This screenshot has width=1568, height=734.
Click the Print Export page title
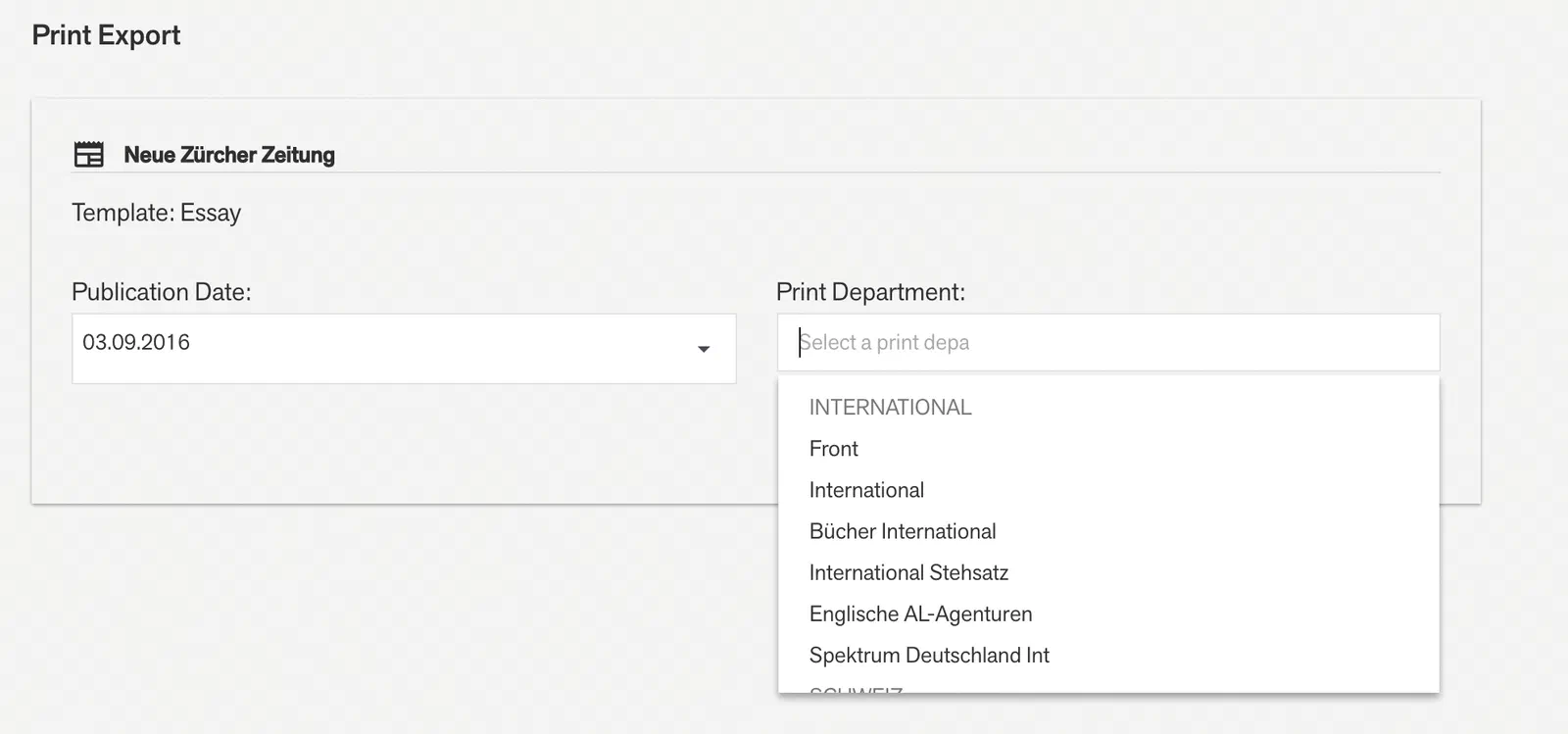coord(106,35)
